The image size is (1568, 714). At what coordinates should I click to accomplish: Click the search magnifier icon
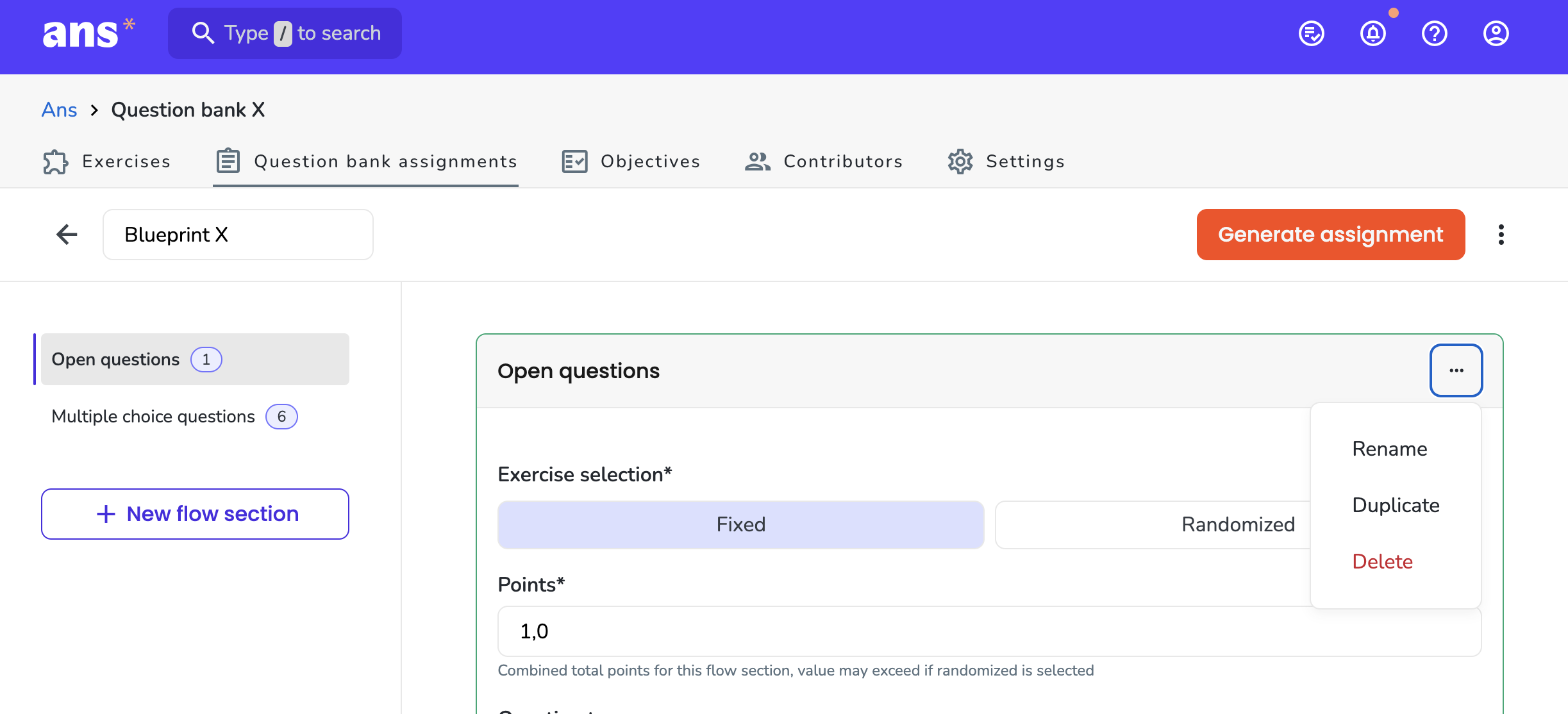(203, 33)
